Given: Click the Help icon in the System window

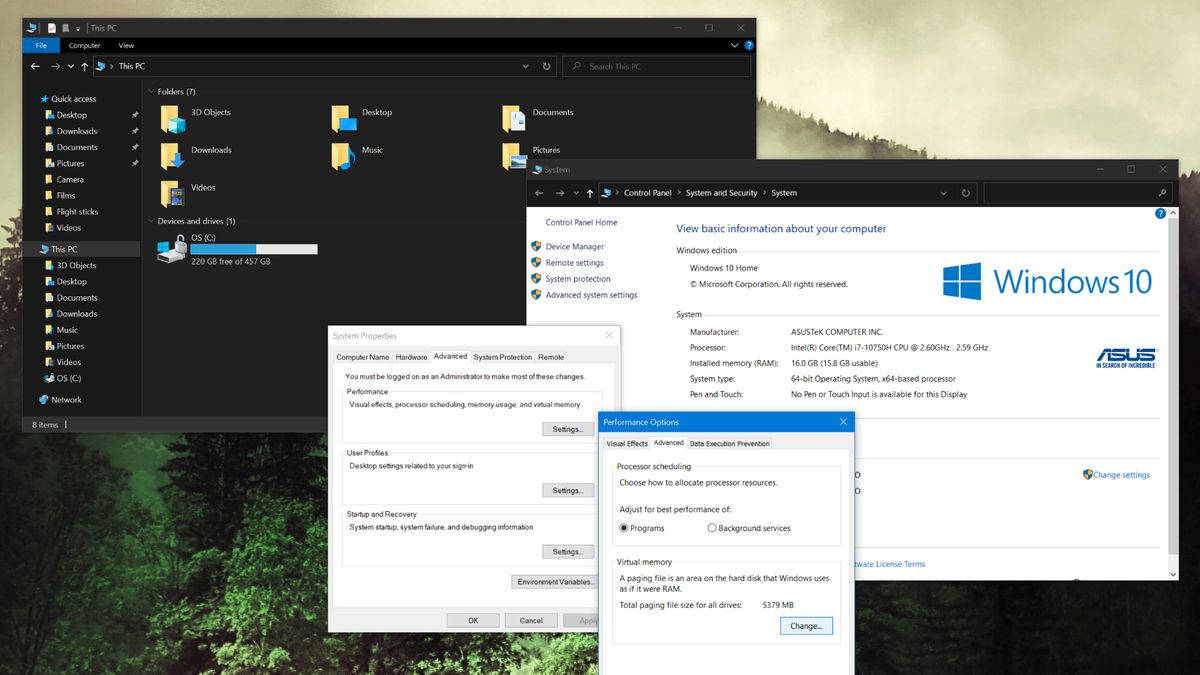Looking at the screenshot, I should coord(1158,212).
